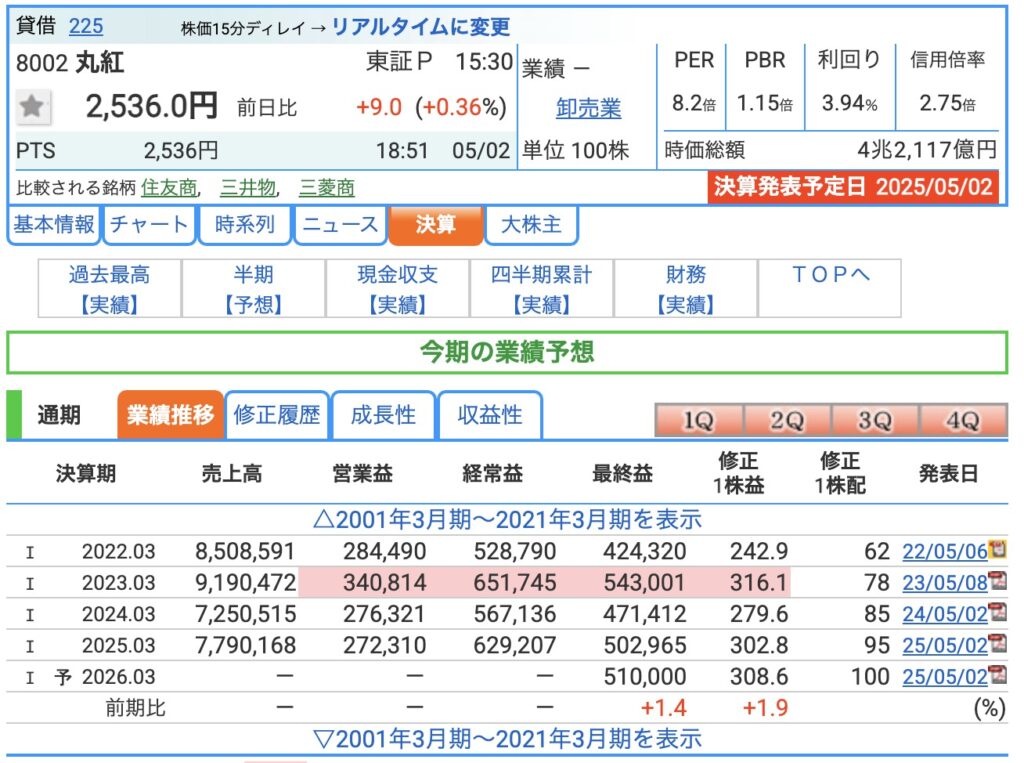This screenshot has height=763, width=1024.
Task: Select the 2023.03 sales value 9,190,472
Action: pos(246,583)
